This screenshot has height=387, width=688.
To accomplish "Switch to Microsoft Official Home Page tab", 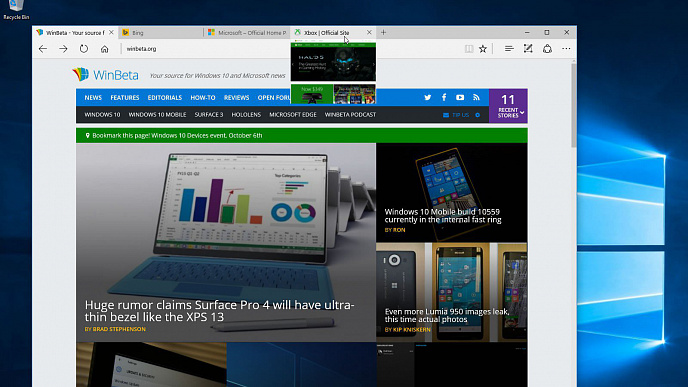I will pyautogui.click(x=247, y=32).
